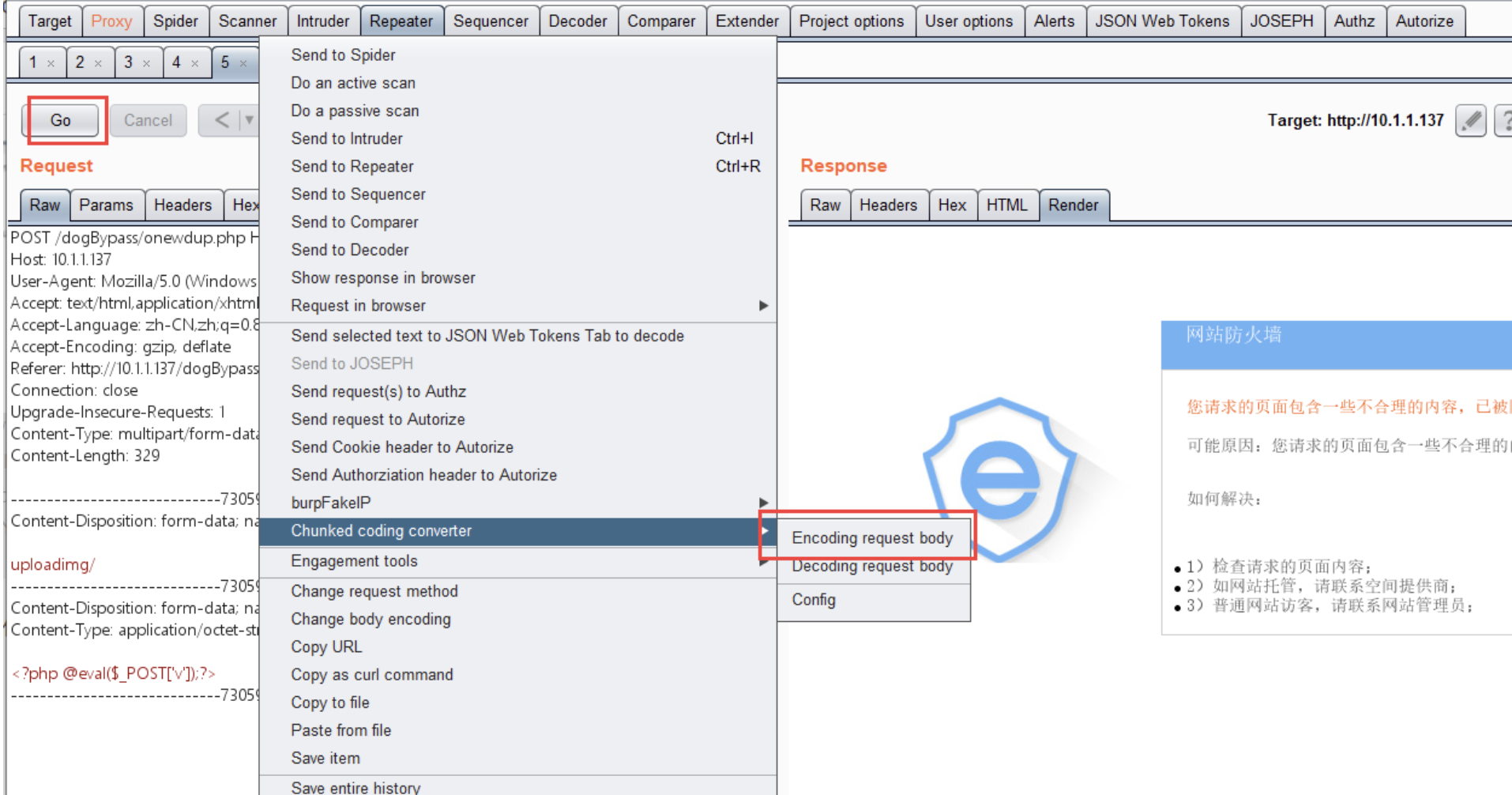Screen dimensions: 1512x795
Task: Choose Send to Decoder
Action: point(517,250)
